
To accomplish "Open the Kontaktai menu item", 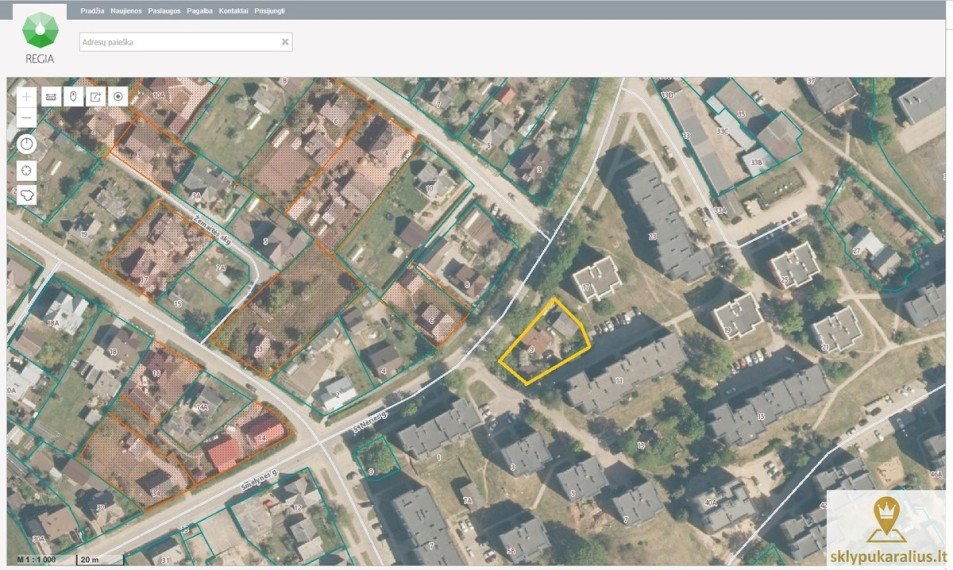I will [233, 11].
